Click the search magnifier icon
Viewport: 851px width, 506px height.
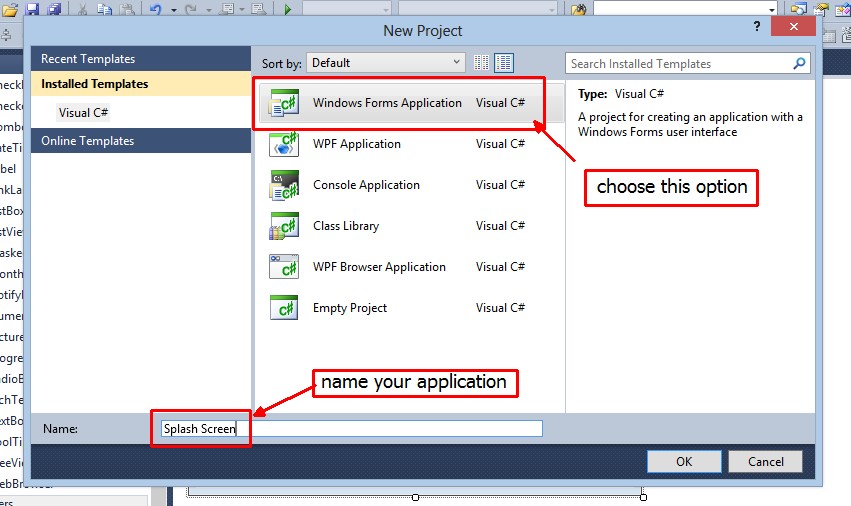coord(799,64)
